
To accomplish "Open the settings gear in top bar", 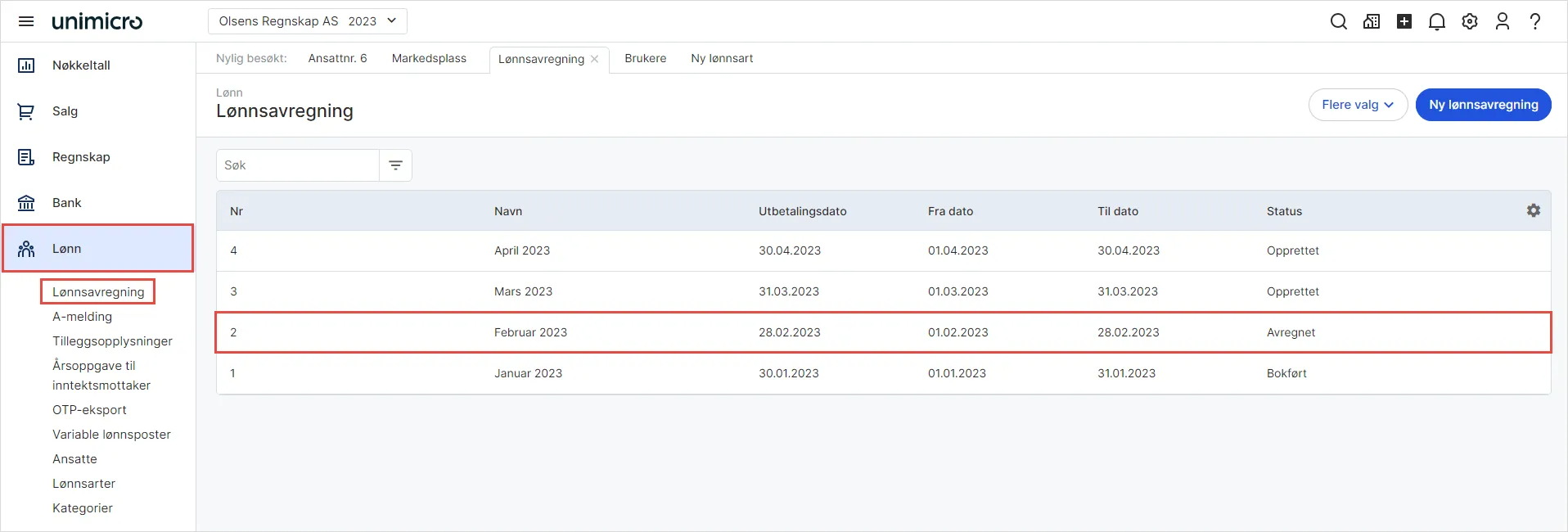I will point(1470,21).
